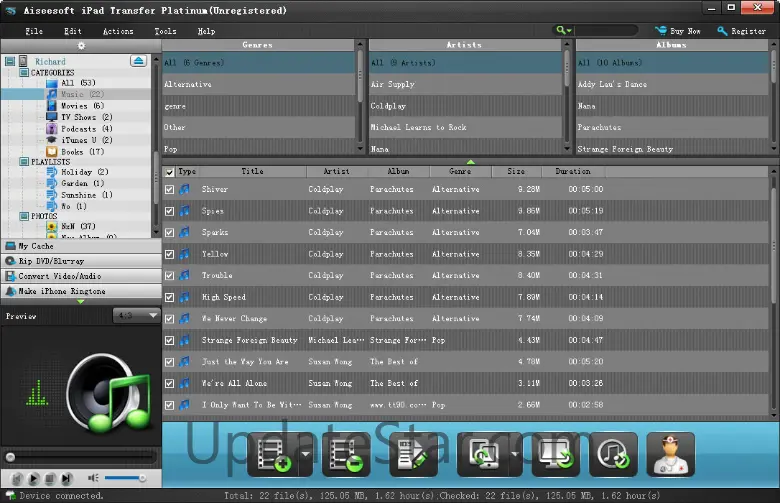Click the preview volume slider
Viewport: 780px width, 503px height.
pos(125,479)
